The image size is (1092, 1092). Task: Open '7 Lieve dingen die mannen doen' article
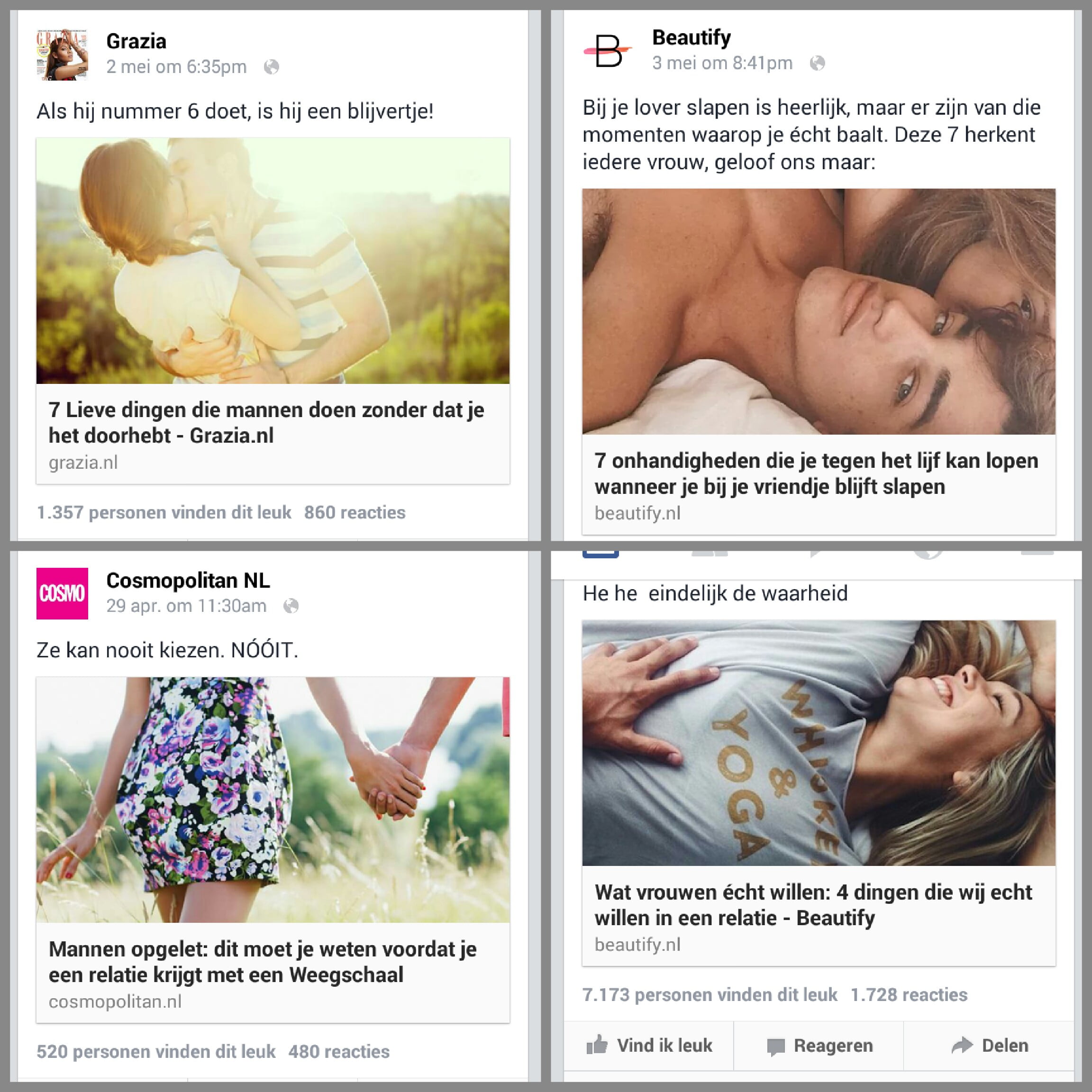point(266,423)
